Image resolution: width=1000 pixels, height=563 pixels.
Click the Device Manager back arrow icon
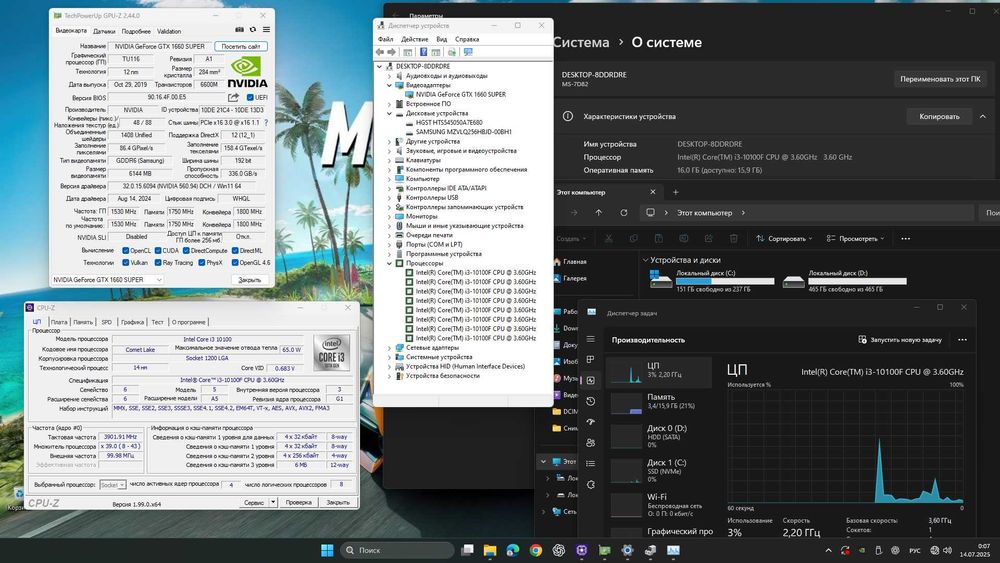(x=380, y=52)
